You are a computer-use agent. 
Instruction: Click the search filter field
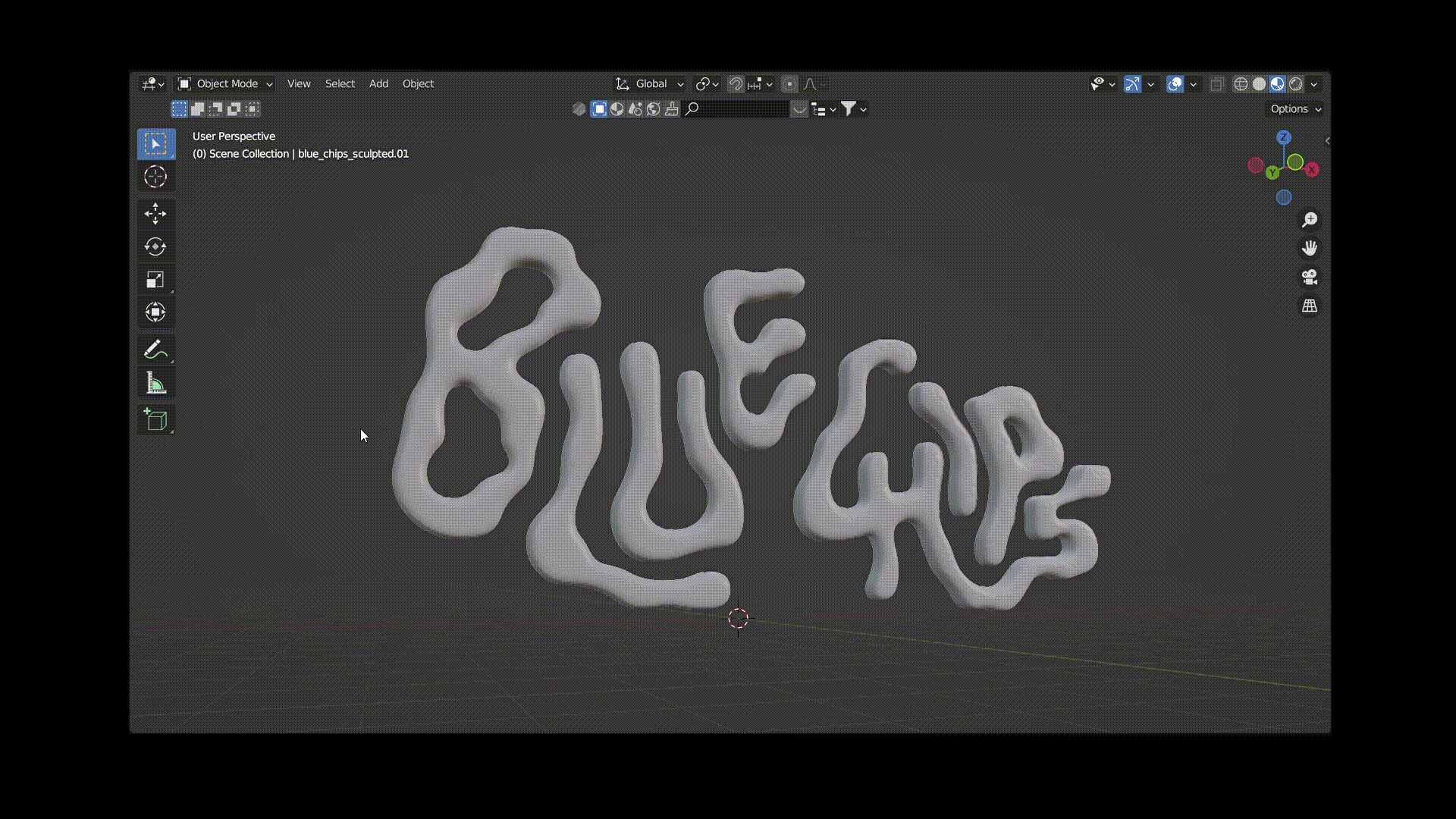click(x=736, y=109)
